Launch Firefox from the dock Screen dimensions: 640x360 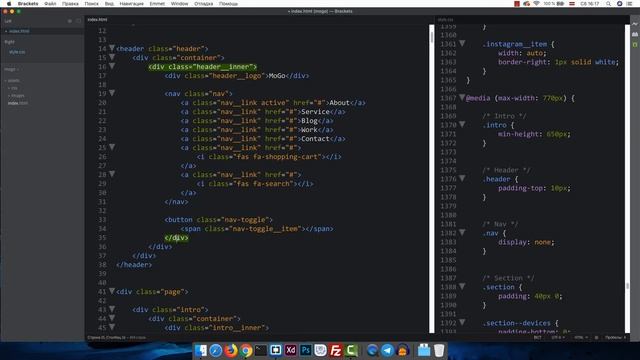coord(231,350)
